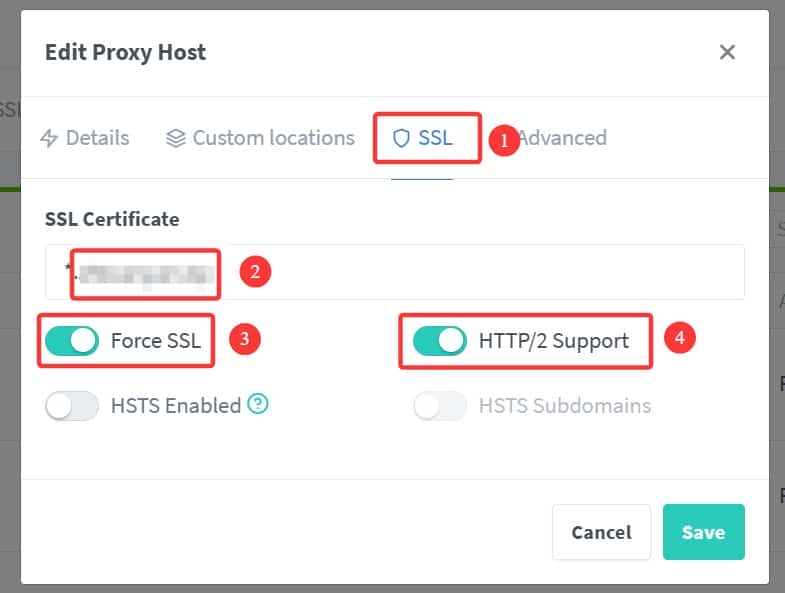Screen dimensions: 785x593
Task: Click the stacked layers icon for Custom locations
Action: [176, 138]
